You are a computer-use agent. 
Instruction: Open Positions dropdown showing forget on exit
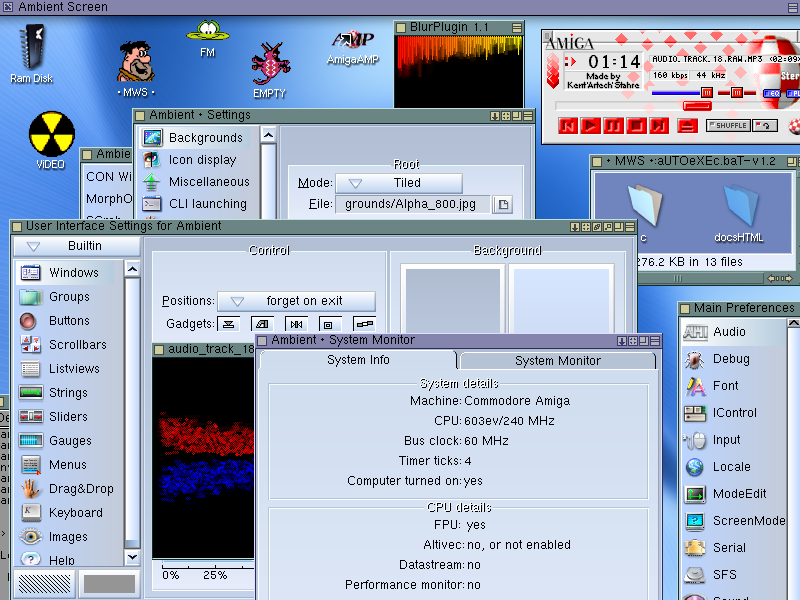point(296,301)
